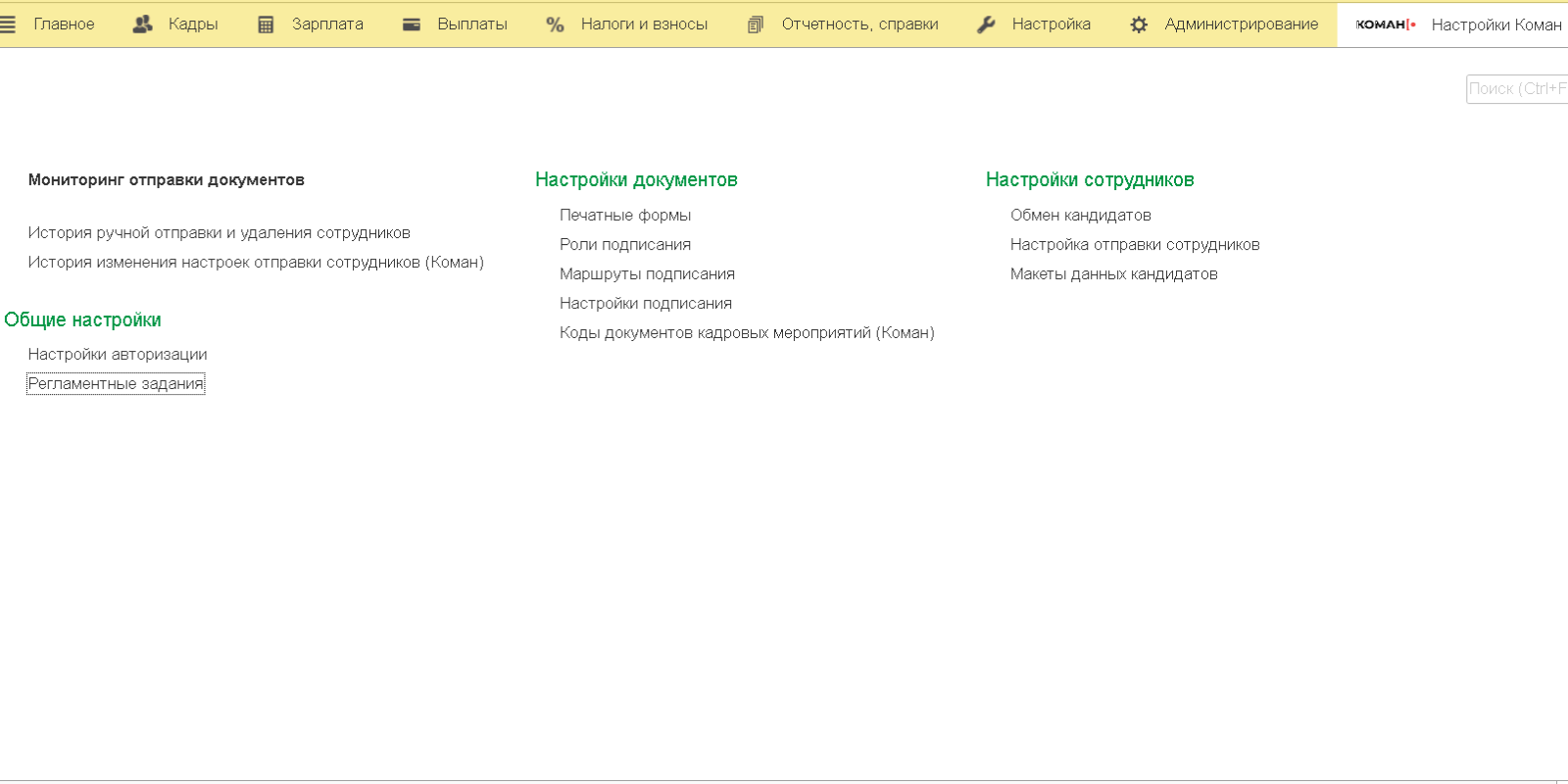The width and height of the screenshot is (1568, 784).
Task: View История ручной отправки и удаления сотрудников
Action: (219, 233)
